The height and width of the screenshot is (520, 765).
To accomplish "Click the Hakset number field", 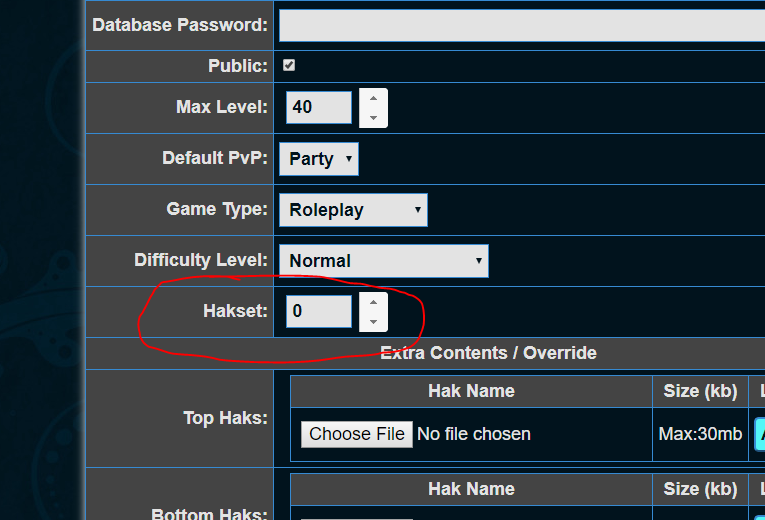I will [319, 311].
